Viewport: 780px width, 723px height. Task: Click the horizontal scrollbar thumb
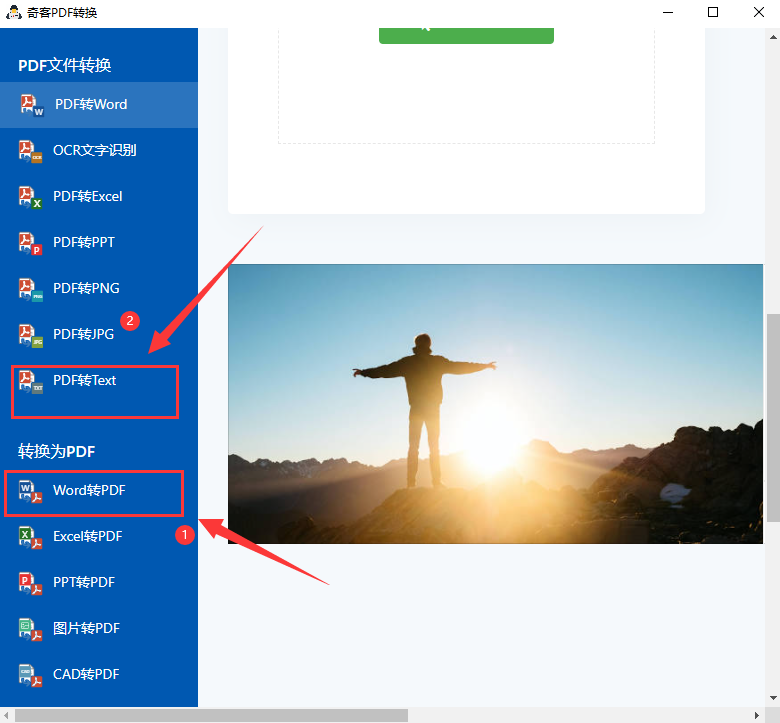pyautogui.click(x=211, y=716)
